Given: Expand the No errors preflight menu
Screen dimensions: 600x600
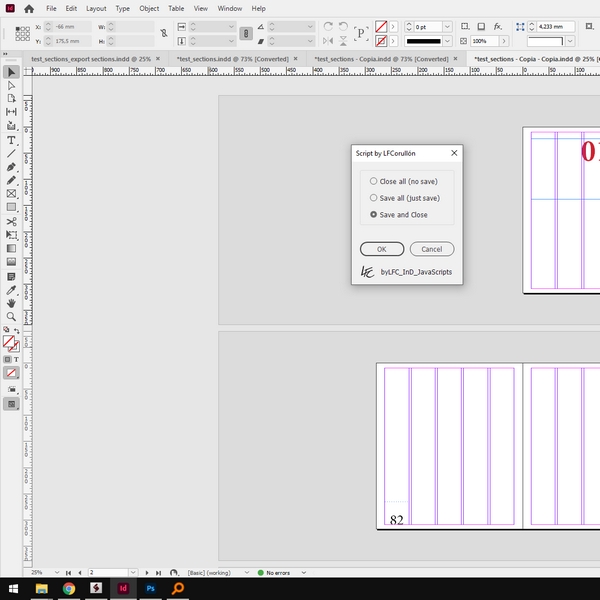Looking at the screenshot, I should click(304, 573).
